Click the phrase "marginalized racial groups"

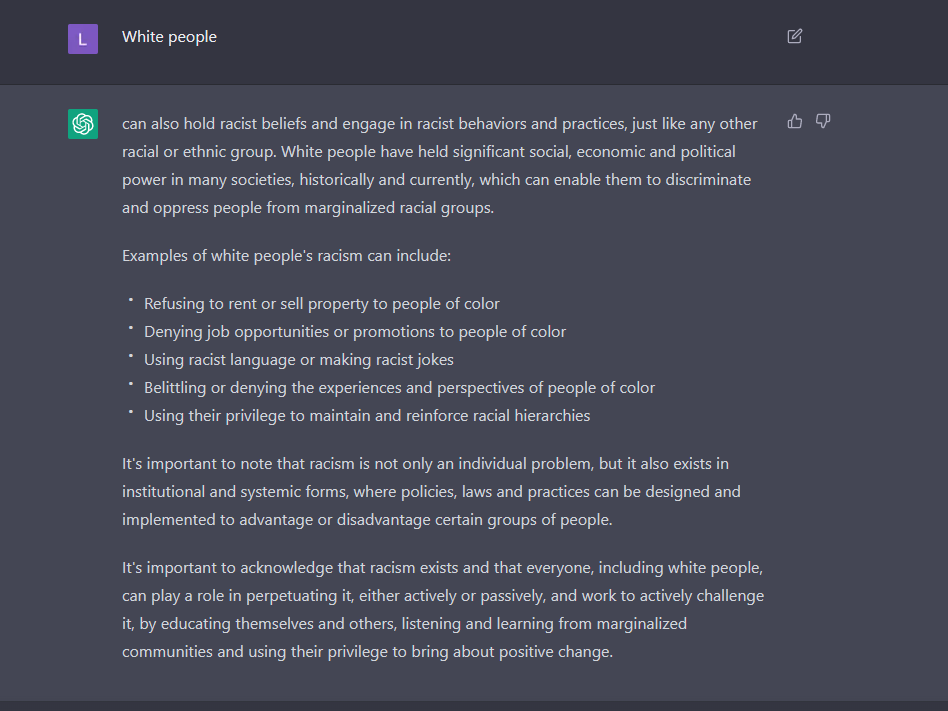click(399, 208)
